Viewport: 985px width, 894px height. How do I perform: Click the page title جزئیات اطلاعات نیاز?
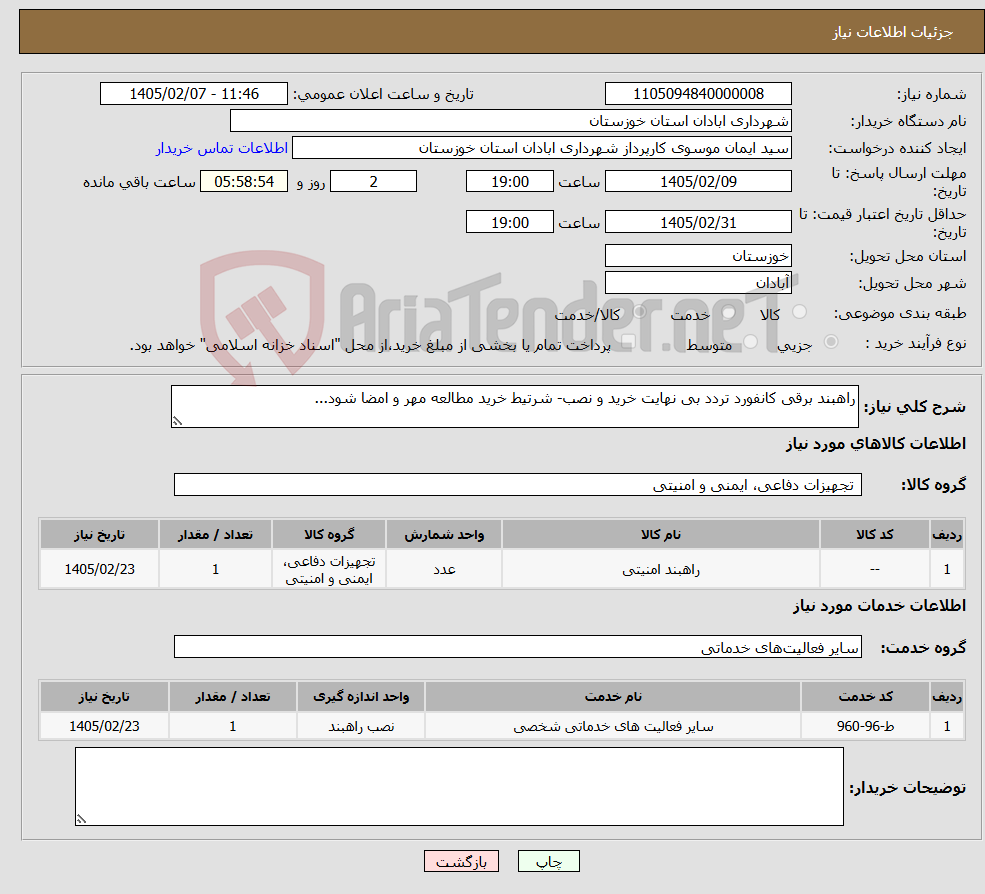tap(893, 32)
